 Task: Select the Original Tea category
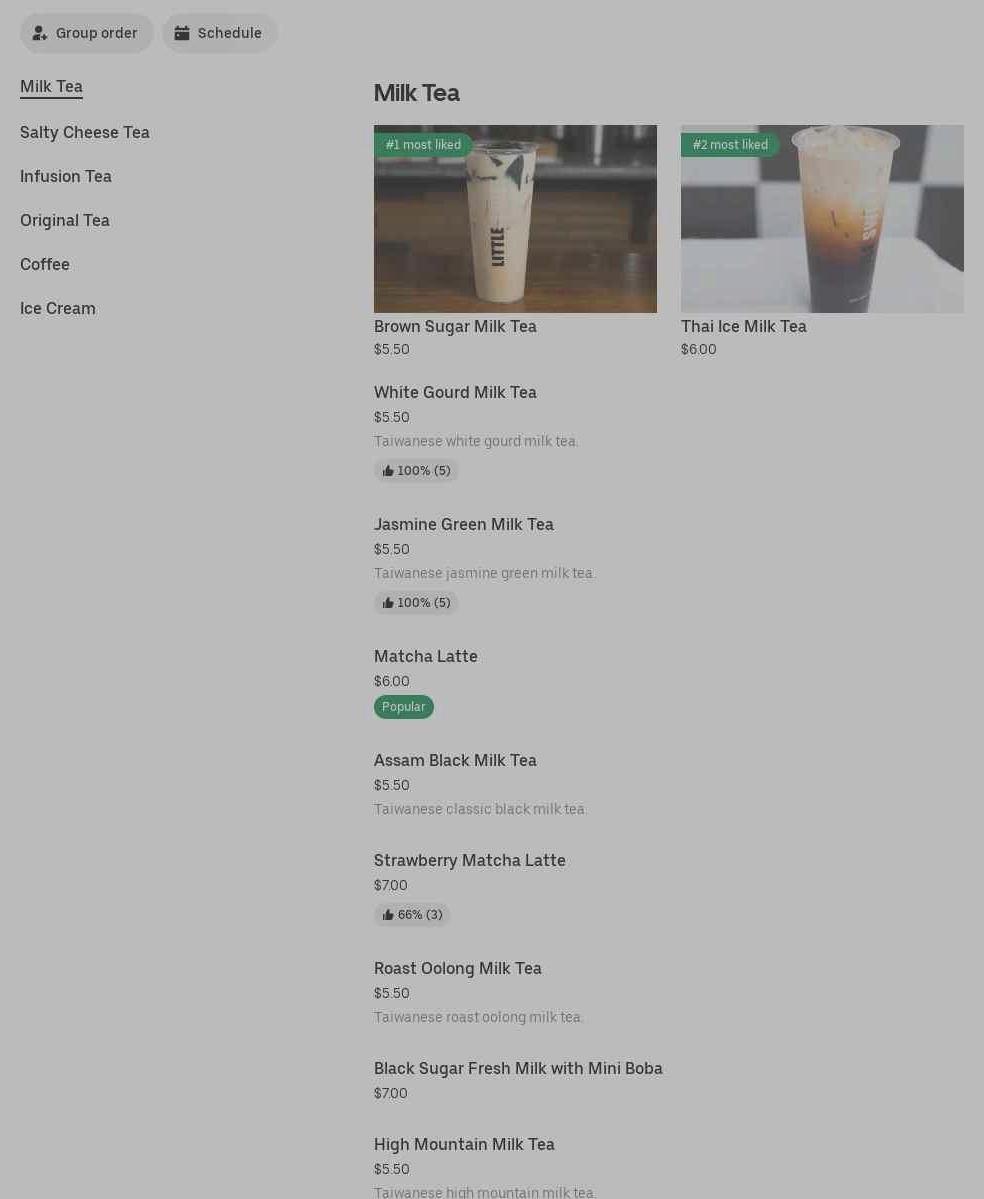tap(65, 220)
